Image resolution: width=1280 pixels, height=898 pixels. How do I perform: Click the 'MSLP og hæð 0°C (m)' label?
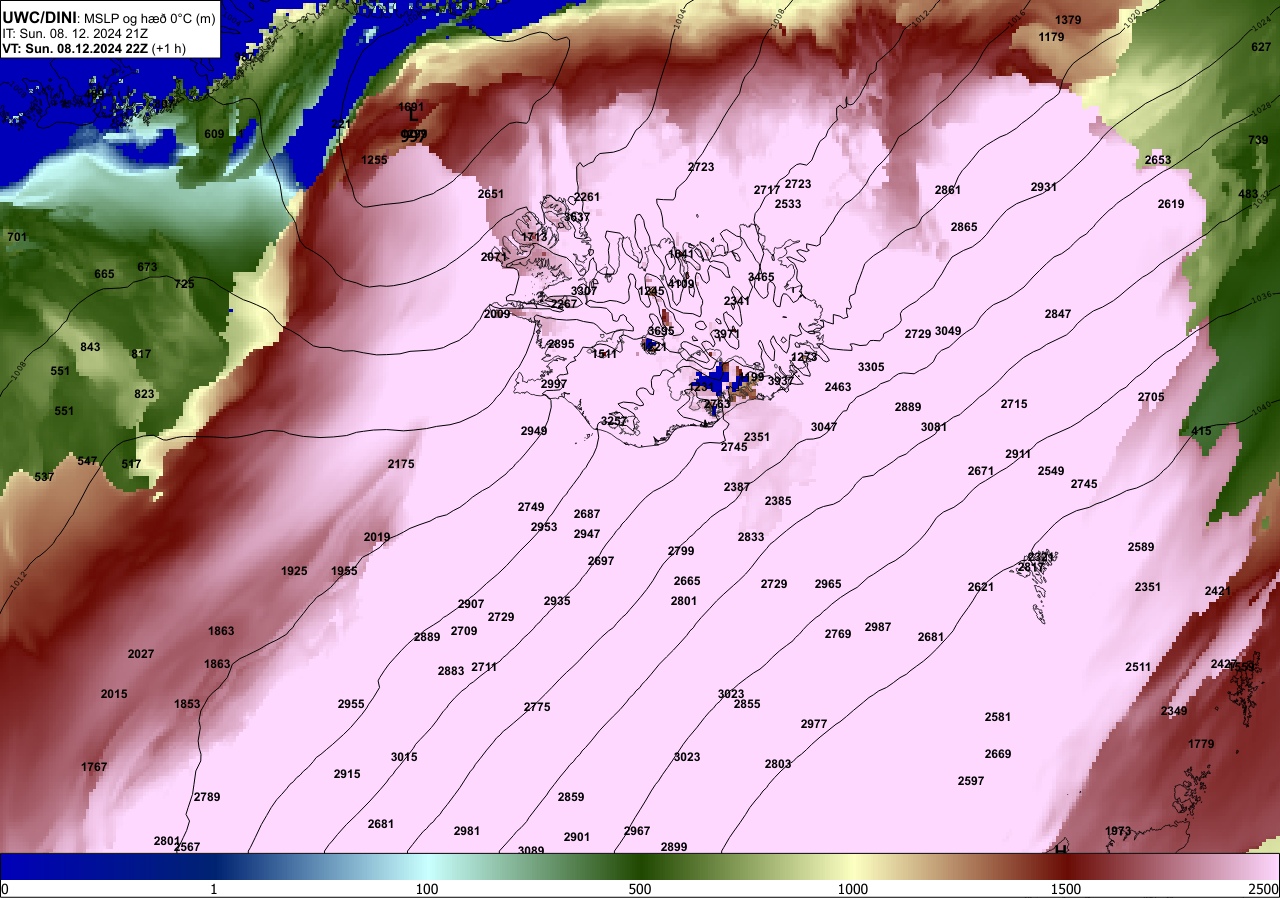tap(150, 18)
